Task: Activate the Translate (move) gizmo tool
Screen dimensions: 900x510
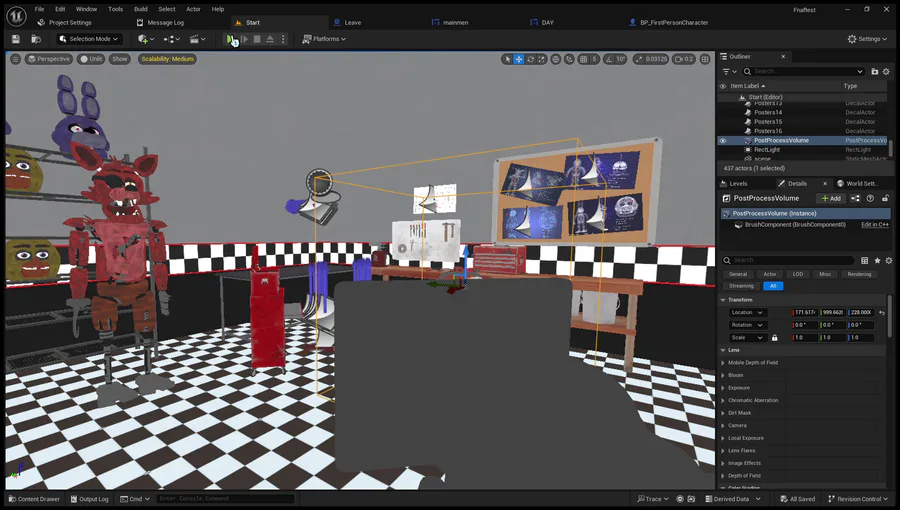Action: point(518,59)
